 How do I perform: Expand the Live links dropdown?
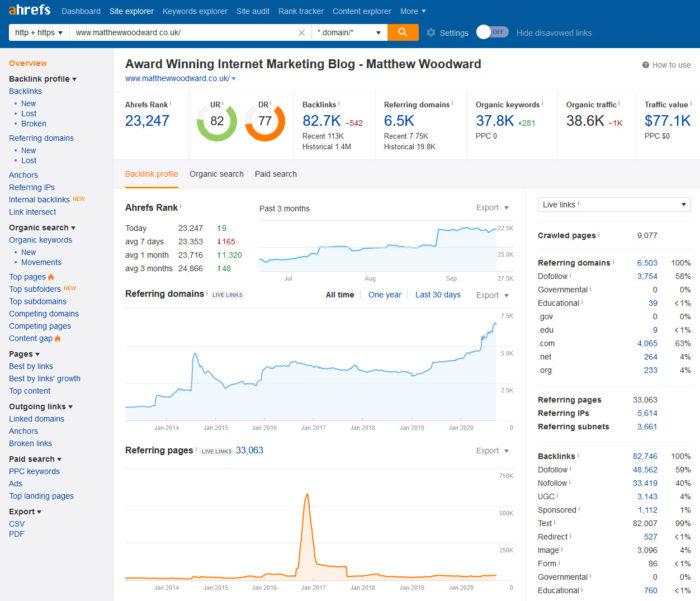[613, 204]
